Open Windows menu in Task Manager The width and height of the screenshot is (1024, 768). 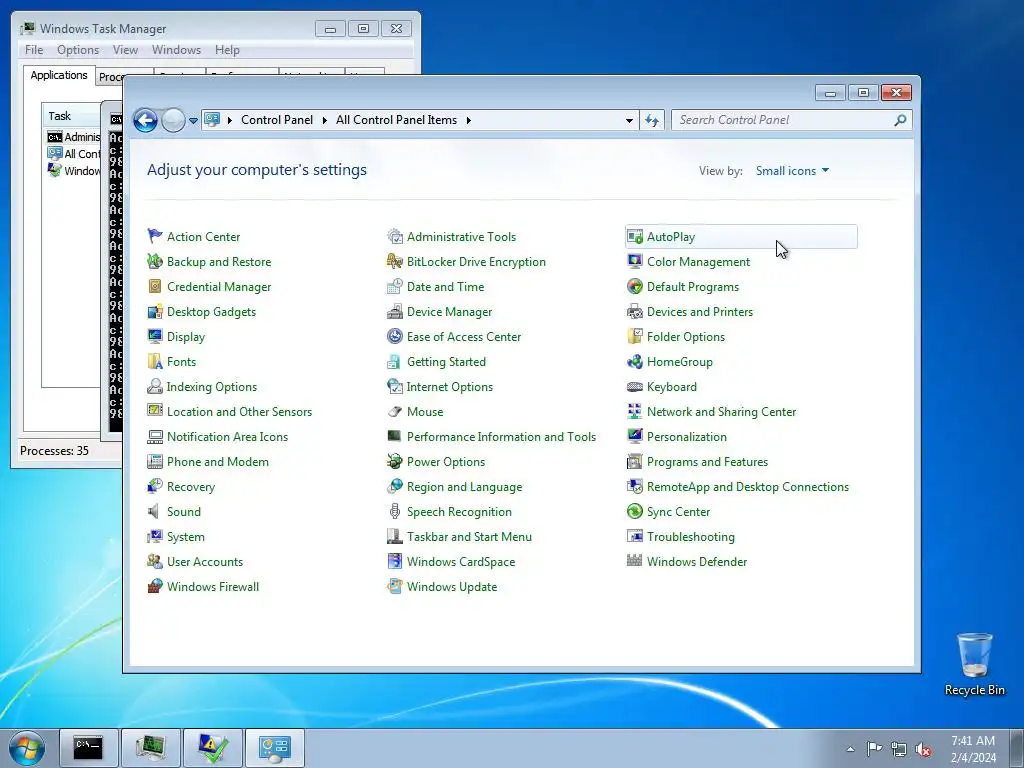pyautogui.click(x=176, y=50)
